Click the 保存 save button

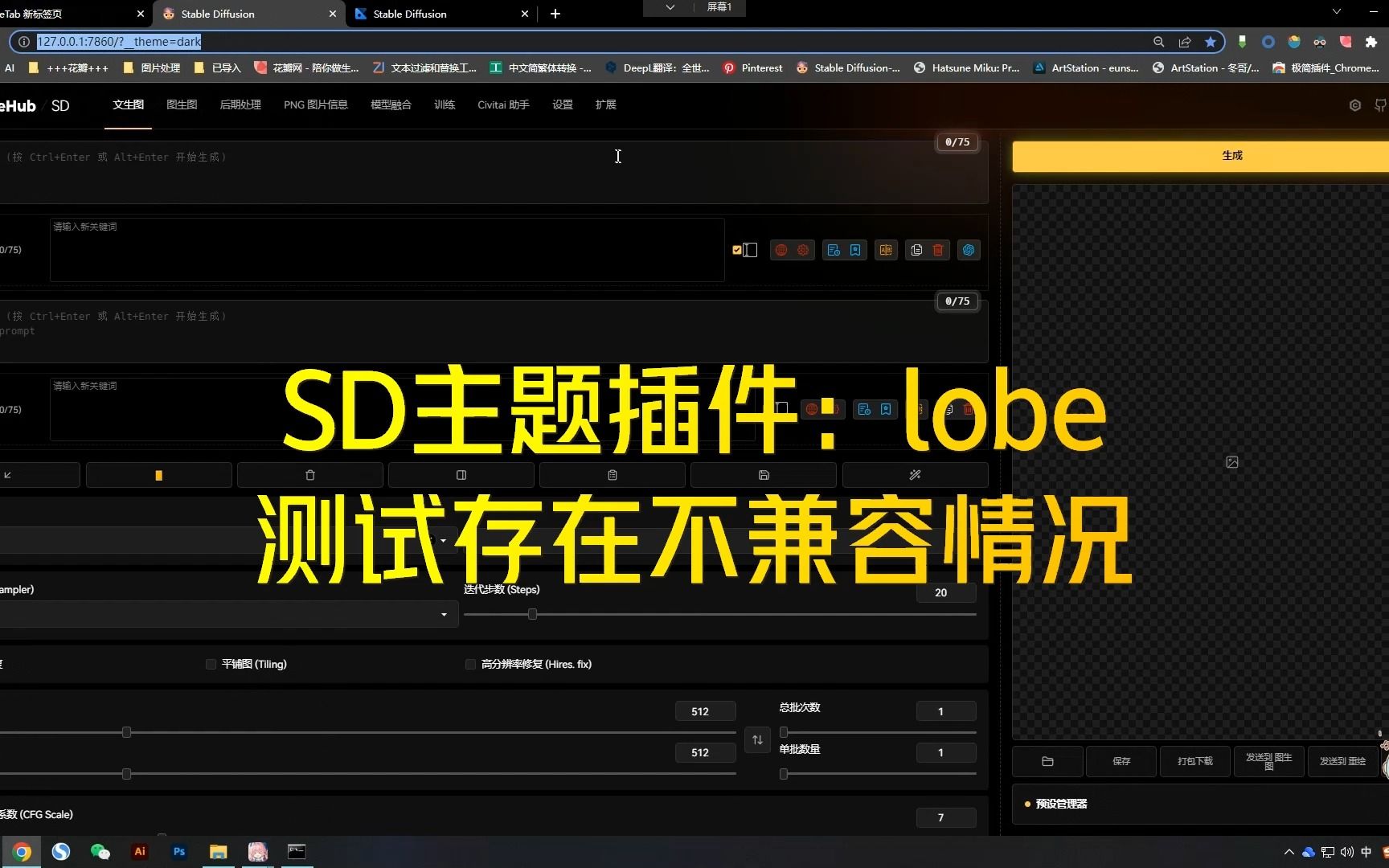[1121, 761]
